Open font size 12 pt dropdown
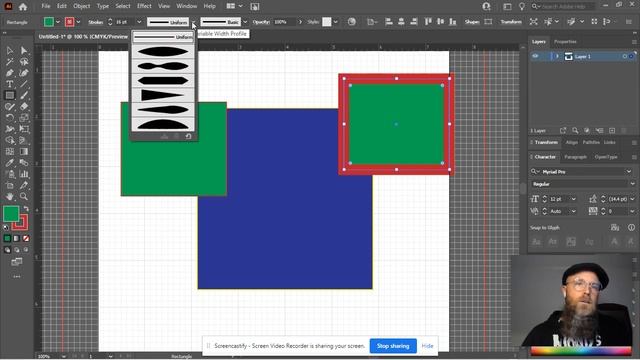 click(x=573, y=199)
